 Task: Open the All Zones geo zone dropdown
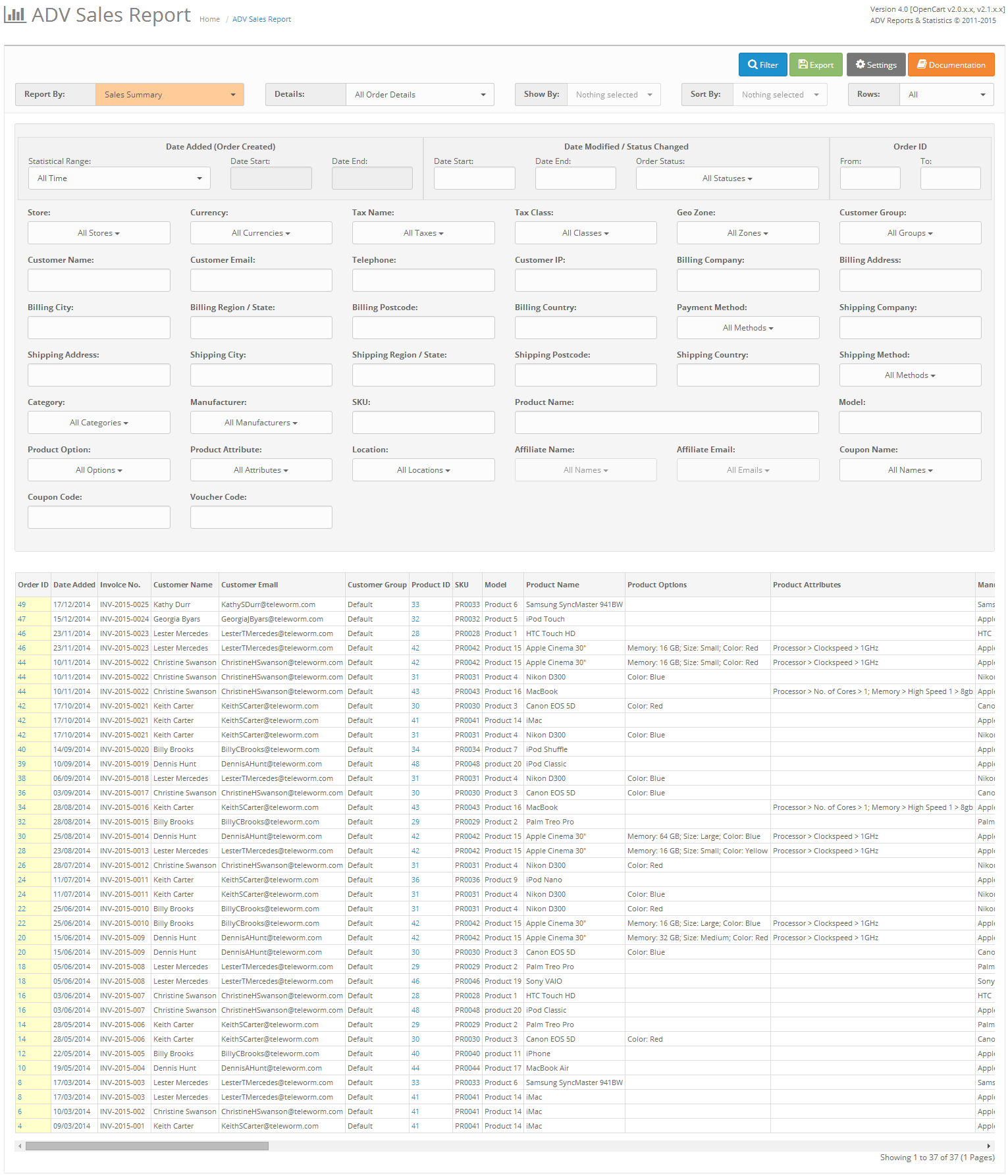tap(748, 232)
